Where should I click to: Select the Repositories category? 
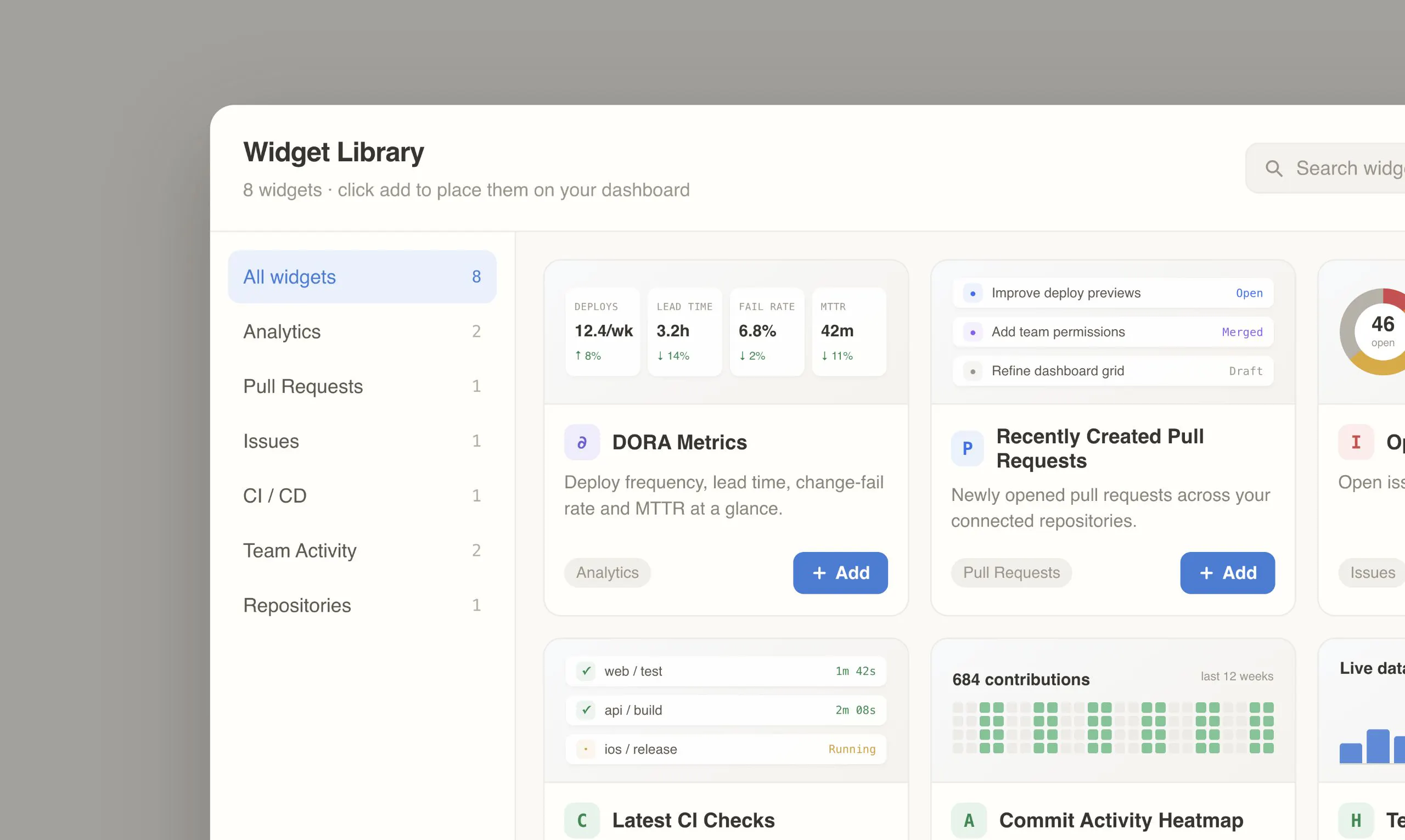(362, 606)
